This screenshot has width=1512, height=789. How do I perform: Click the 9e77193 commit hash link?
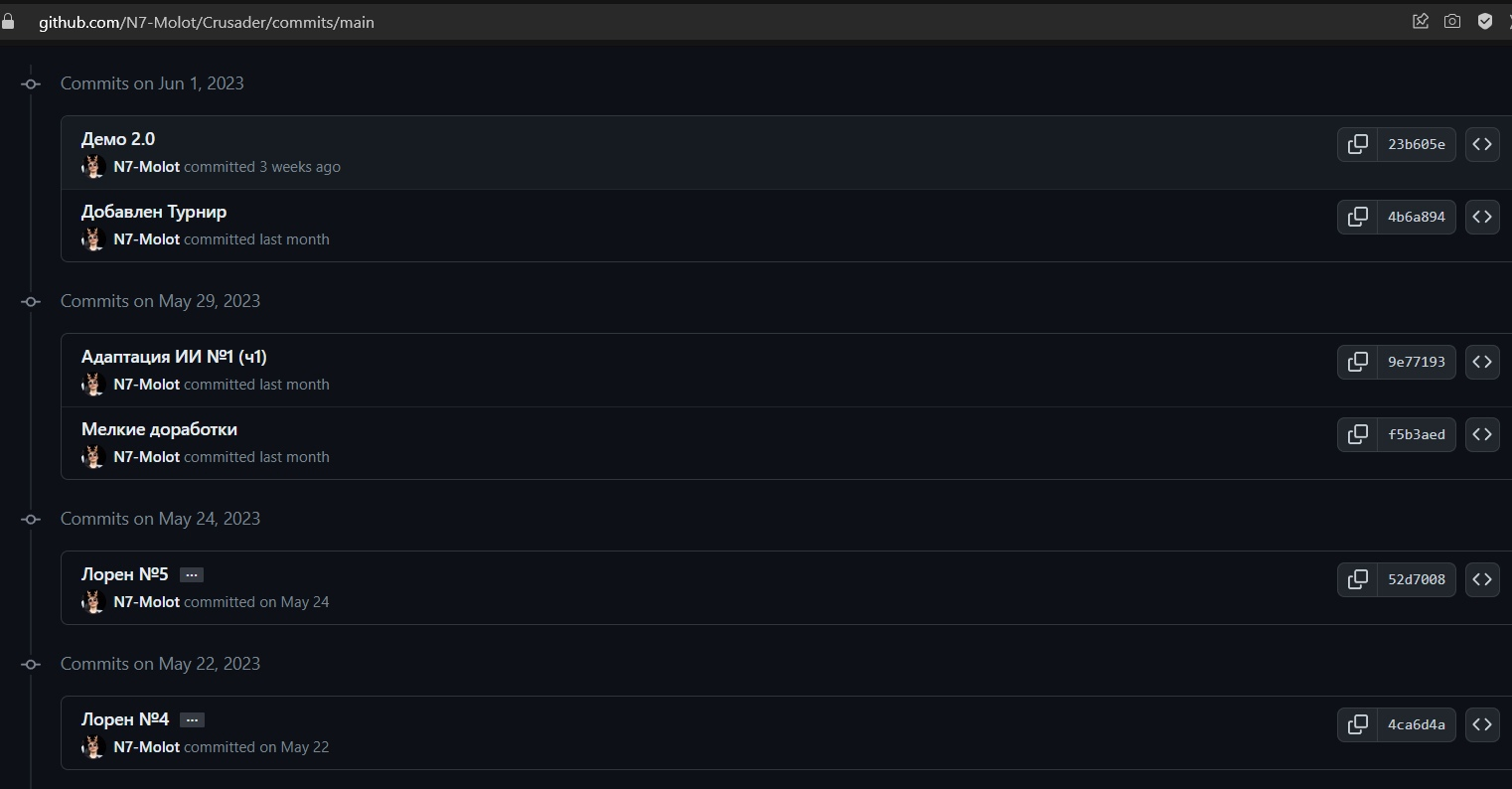point(1416,362)
